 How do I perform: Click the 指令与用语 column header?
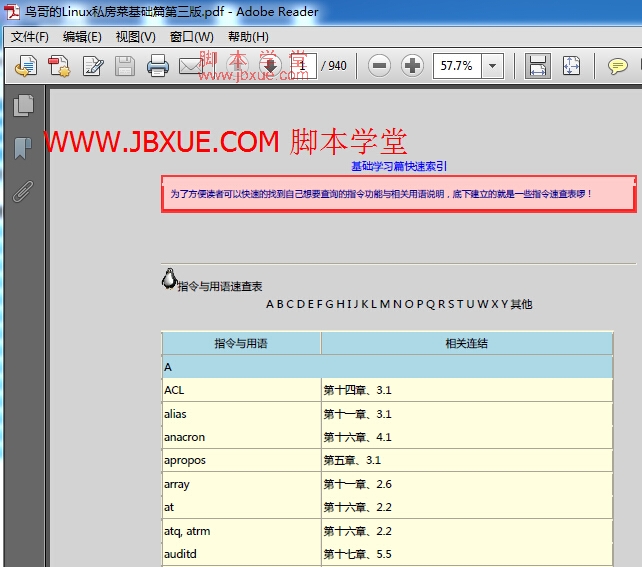tap(241, 343)
